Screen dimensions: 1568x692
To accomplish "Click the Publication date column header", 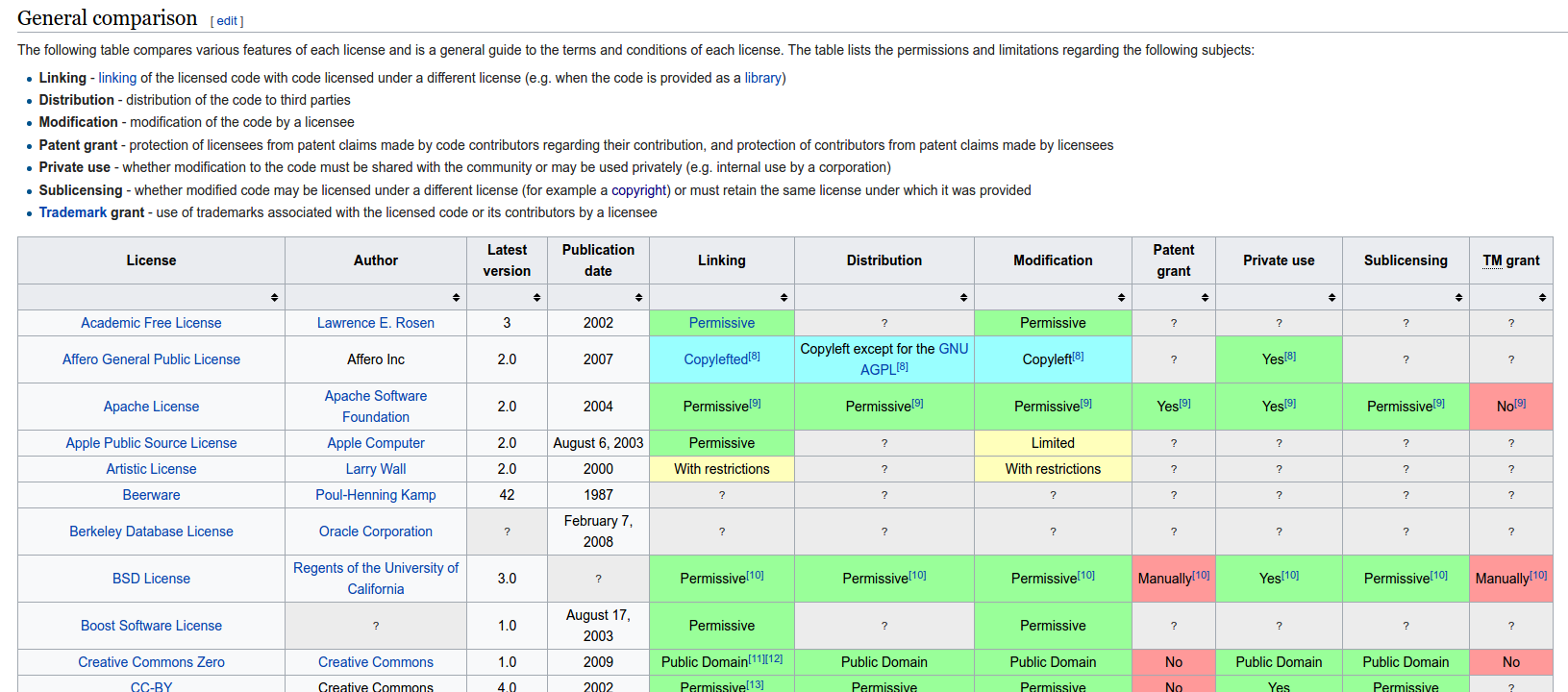I will tap(598, 260).
